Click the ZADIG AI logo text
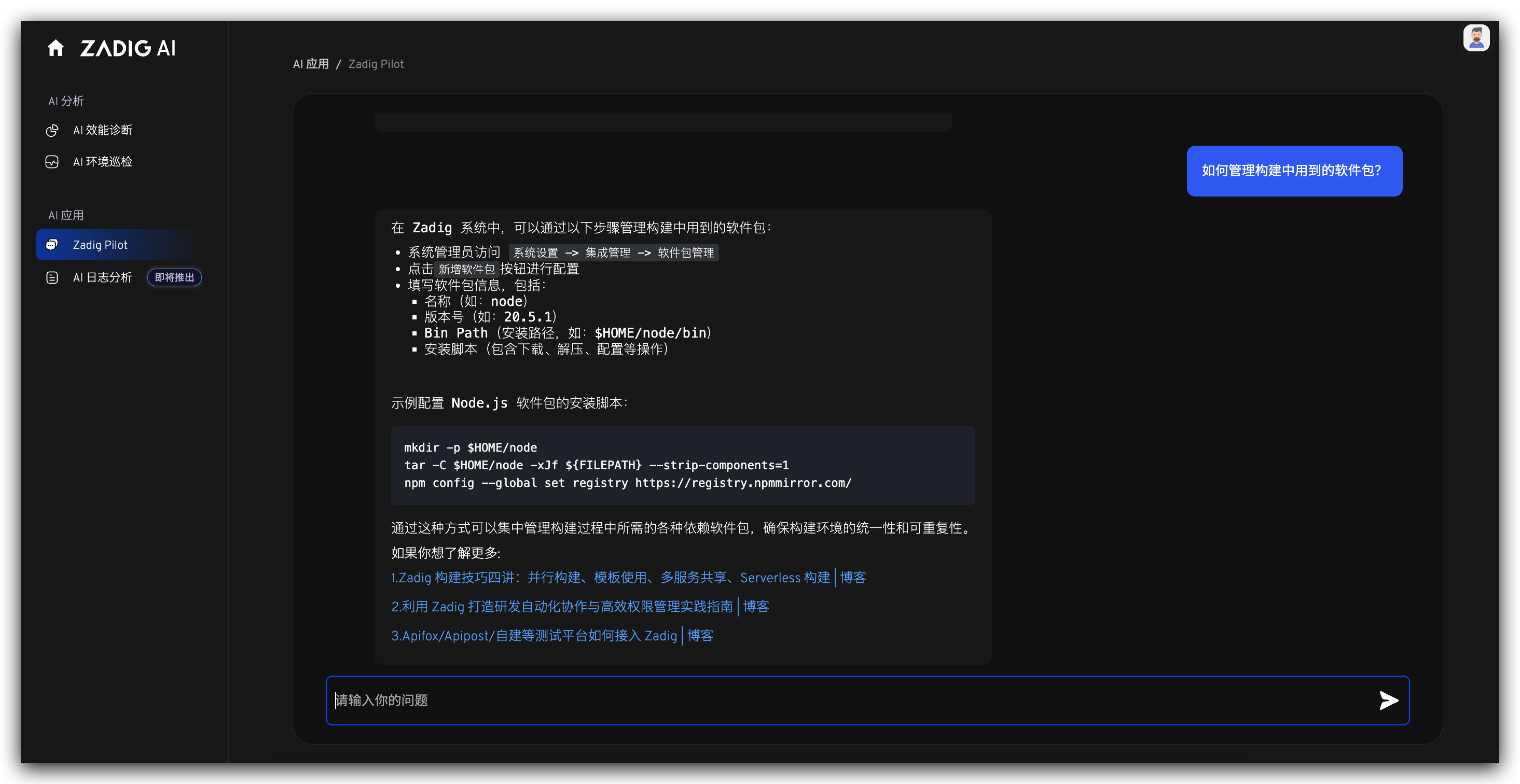The height and width of the screenshot is (784, 1520). point(128,48)
